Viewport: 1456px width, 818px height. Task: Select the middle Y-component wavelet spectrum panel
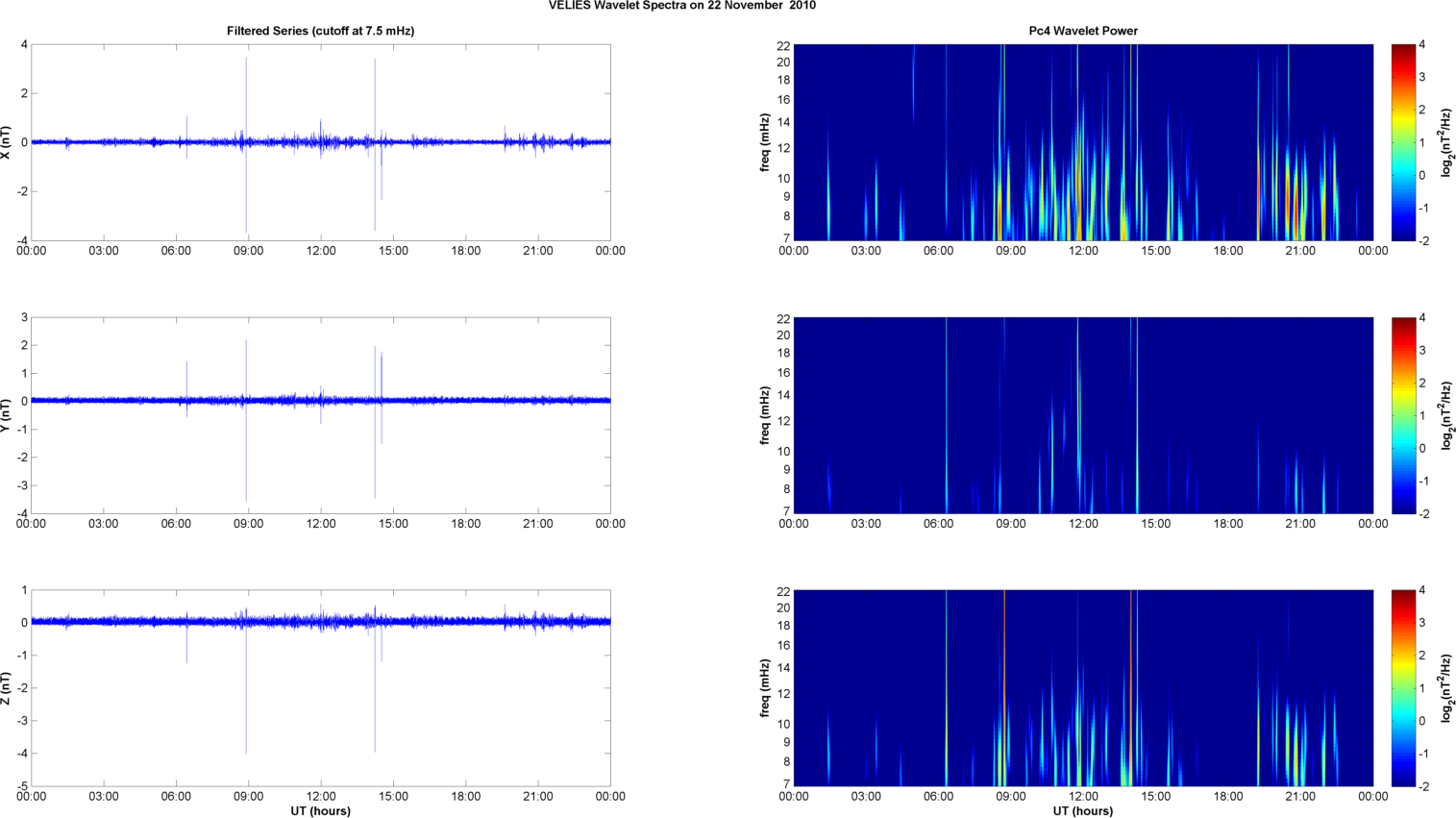pyautogui.click(x=1082, y=415)
